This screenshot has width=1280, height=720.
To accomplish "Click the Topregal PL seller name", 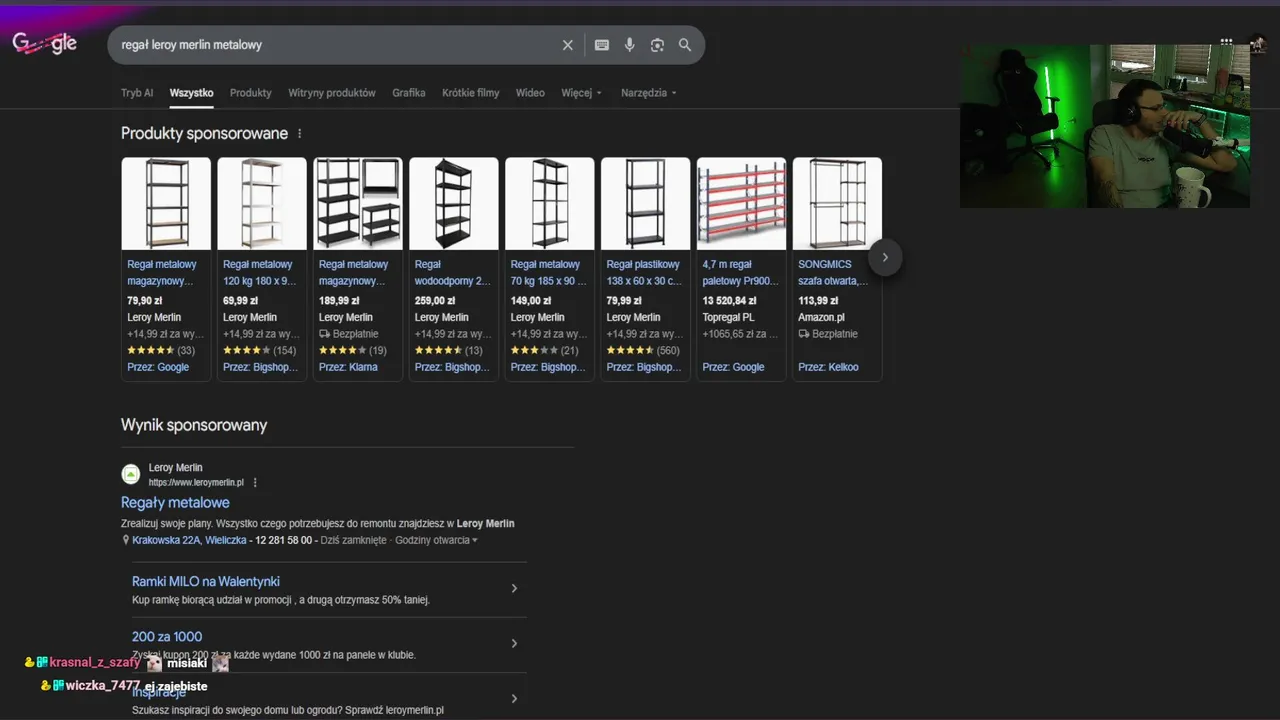I will pyautogui.click(x=728, y=317).
